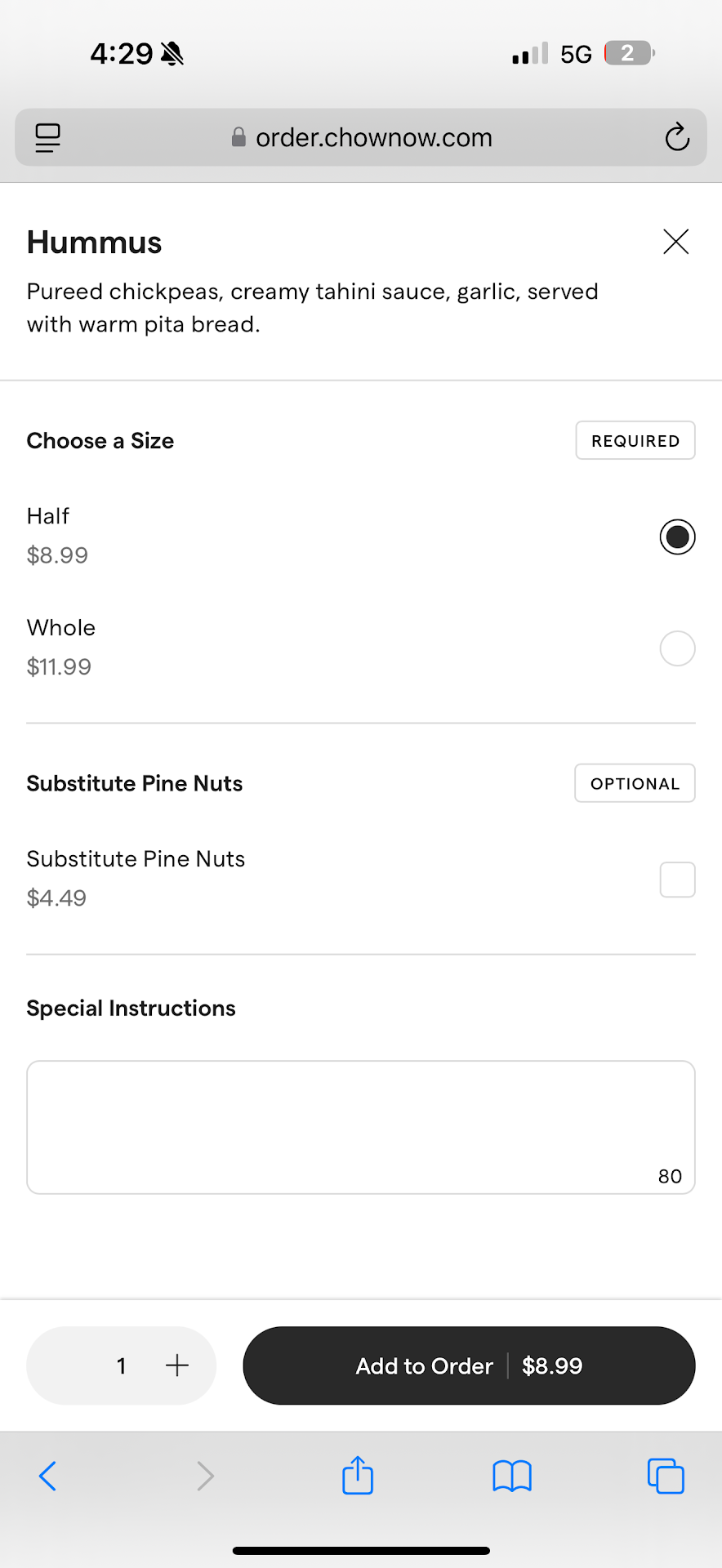Increase item quantity with plus button
722x1568 pixels.
click(x=177, y=1365)
